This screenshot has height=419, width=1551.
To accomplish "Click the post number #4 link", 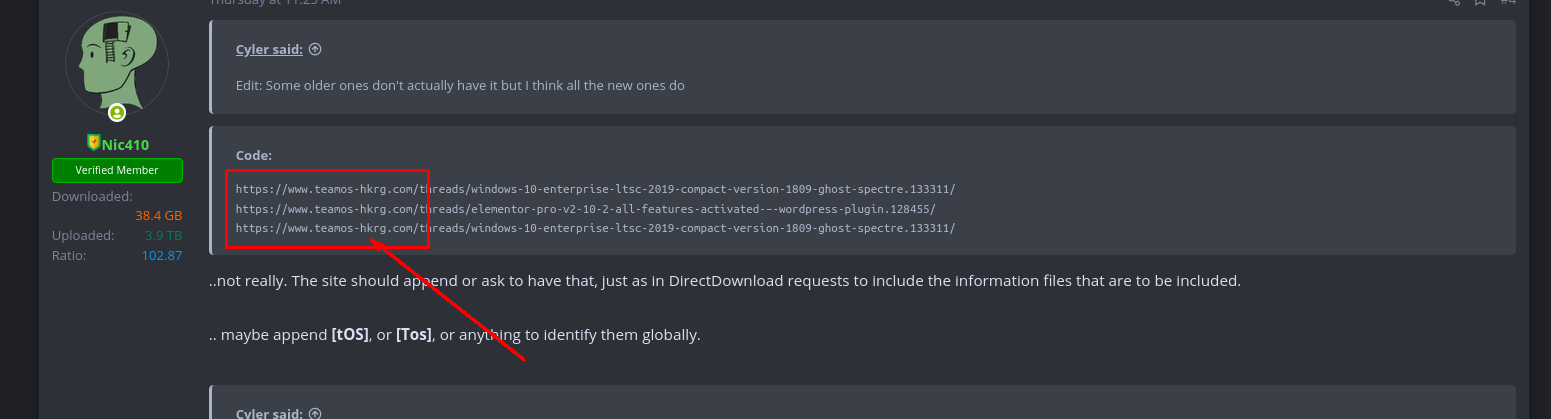I will pyautogui.click(x=1507, y=3).
